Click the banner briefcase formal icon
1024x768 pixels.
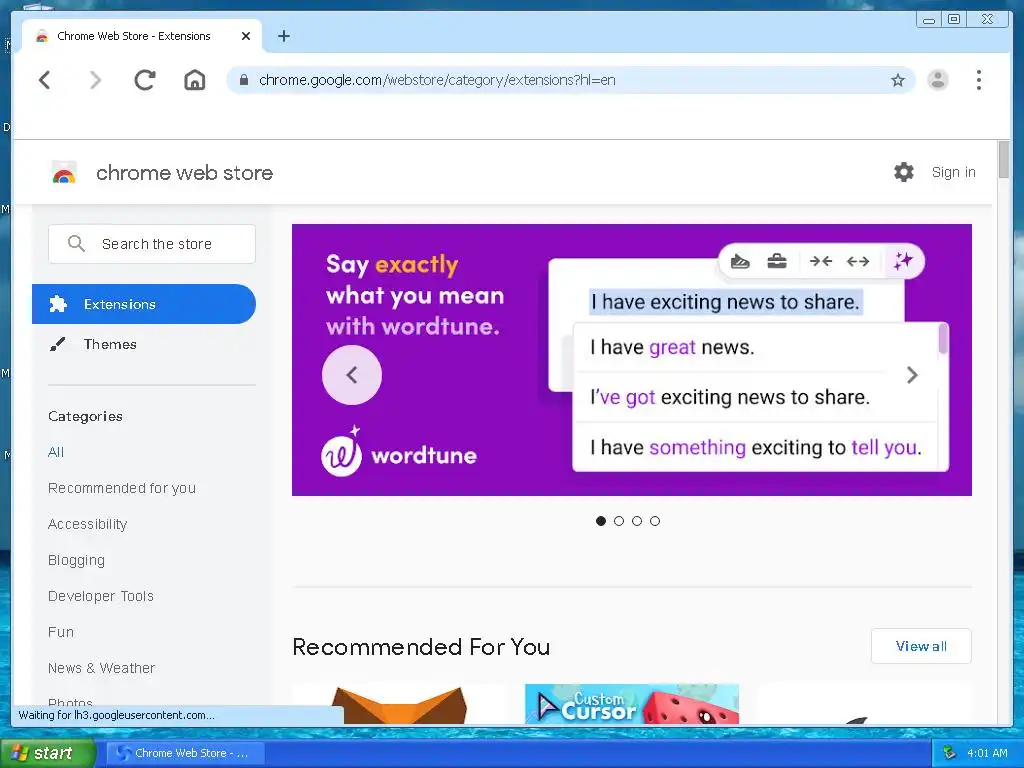click(776, 261)
